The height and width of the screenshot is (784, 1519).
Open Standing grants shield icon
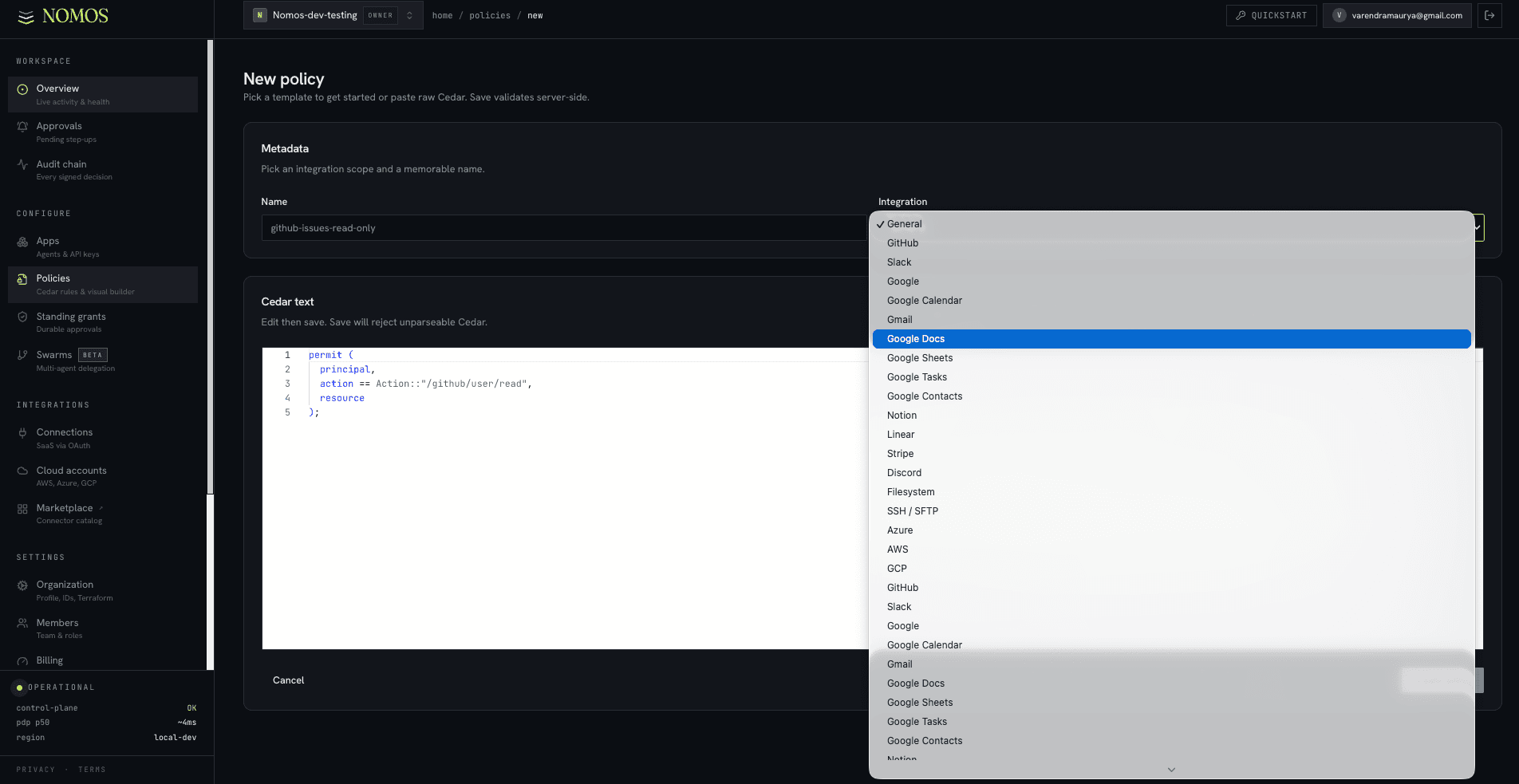pyautogui.click(x=22, y=317)
